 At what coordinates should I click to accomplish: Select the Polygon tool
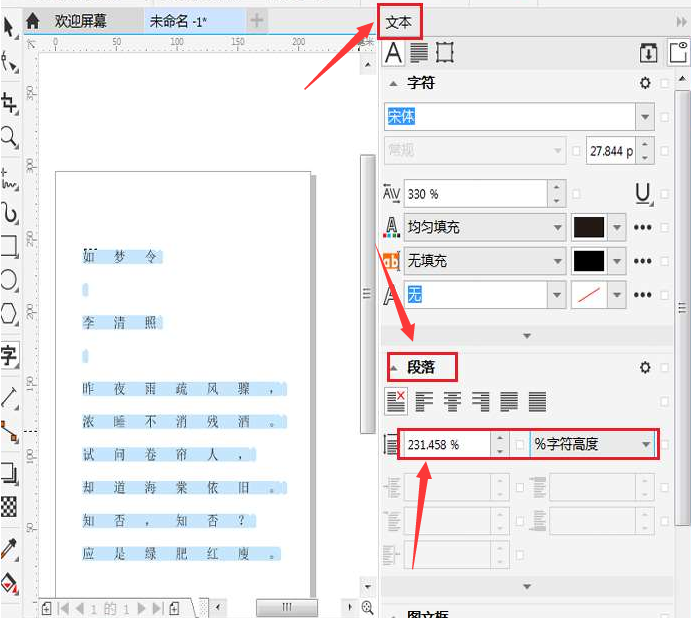pos(9,314)
